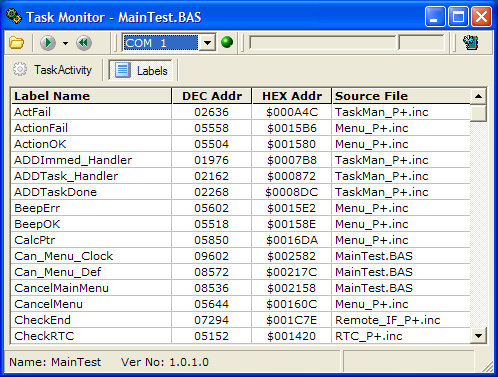Select the Labels tab
Screen dimensions: 498x377
tap(140, 70)
